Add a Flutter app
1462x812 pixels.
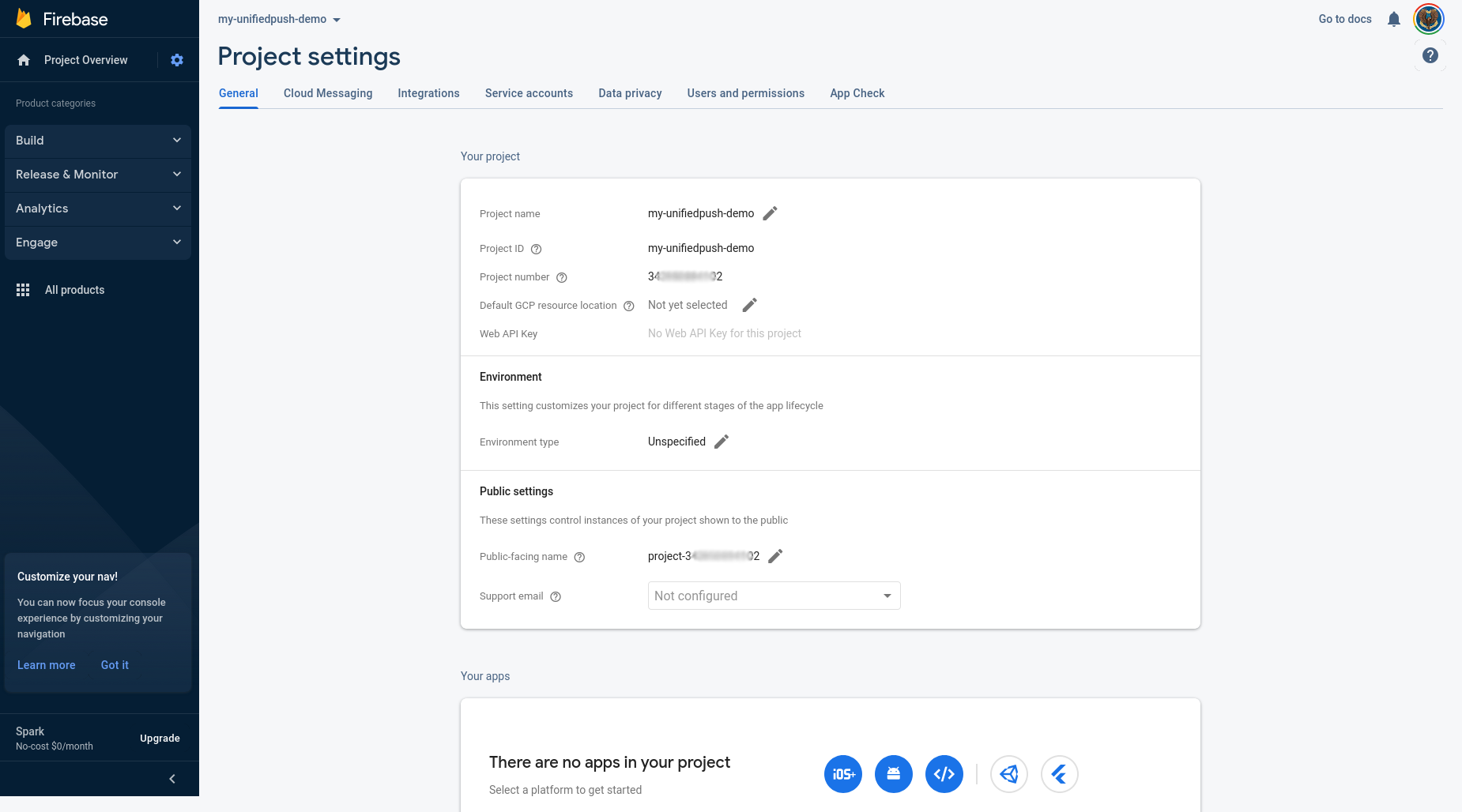point(1060,774)
